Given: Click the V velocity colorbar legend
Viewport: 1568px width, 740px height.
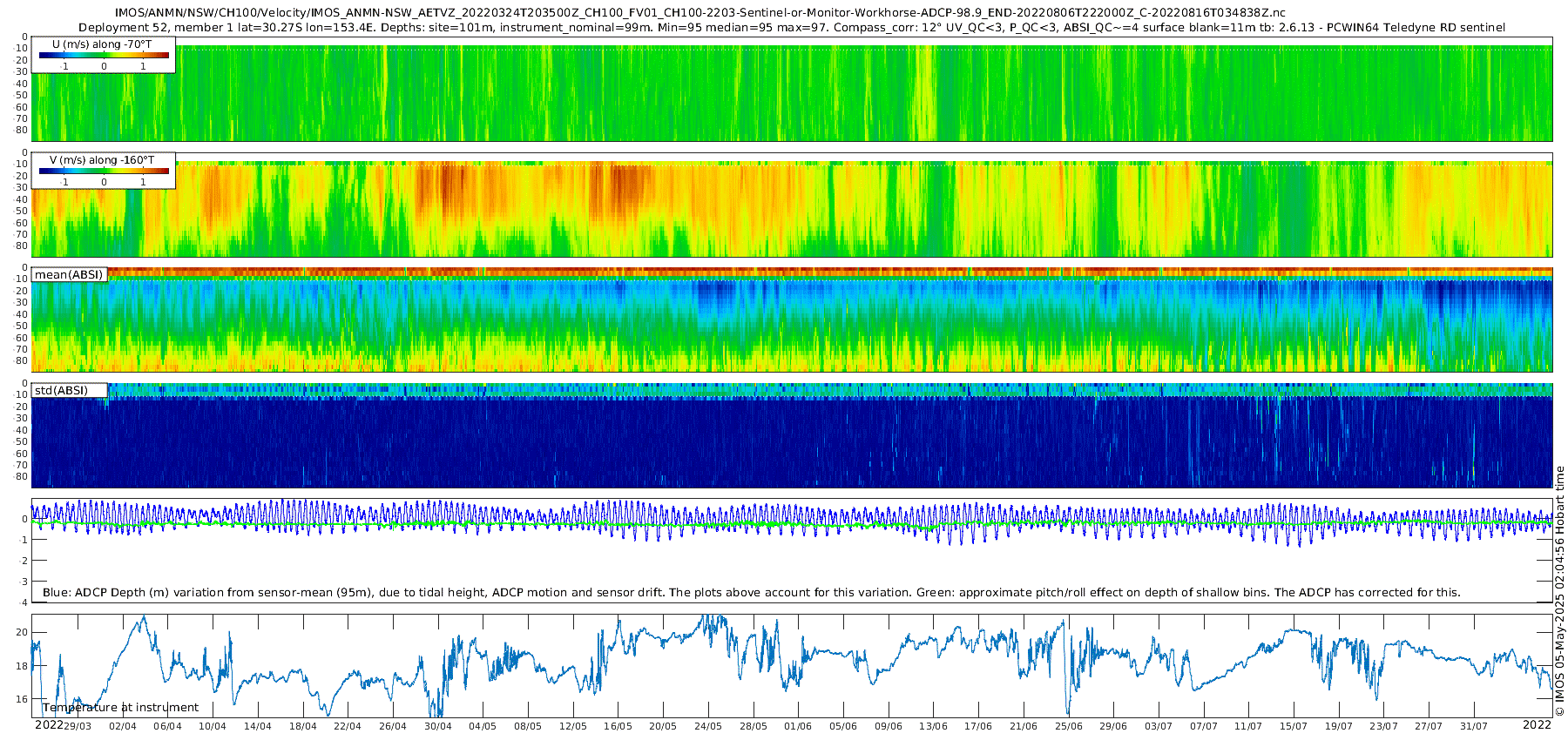Looking at the screenshot, I should 104,172.
